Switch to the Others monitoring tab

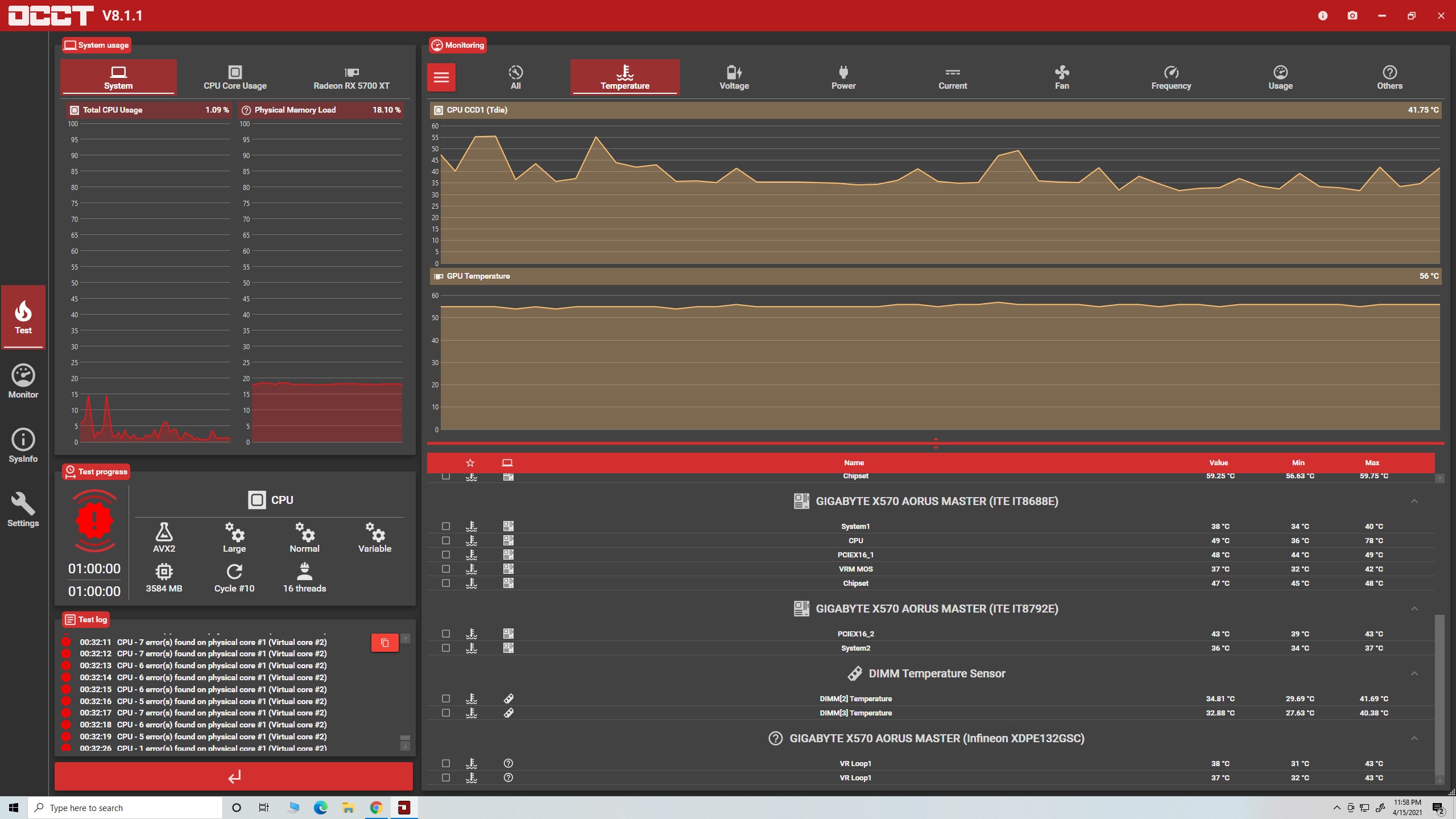[1389, 77]
